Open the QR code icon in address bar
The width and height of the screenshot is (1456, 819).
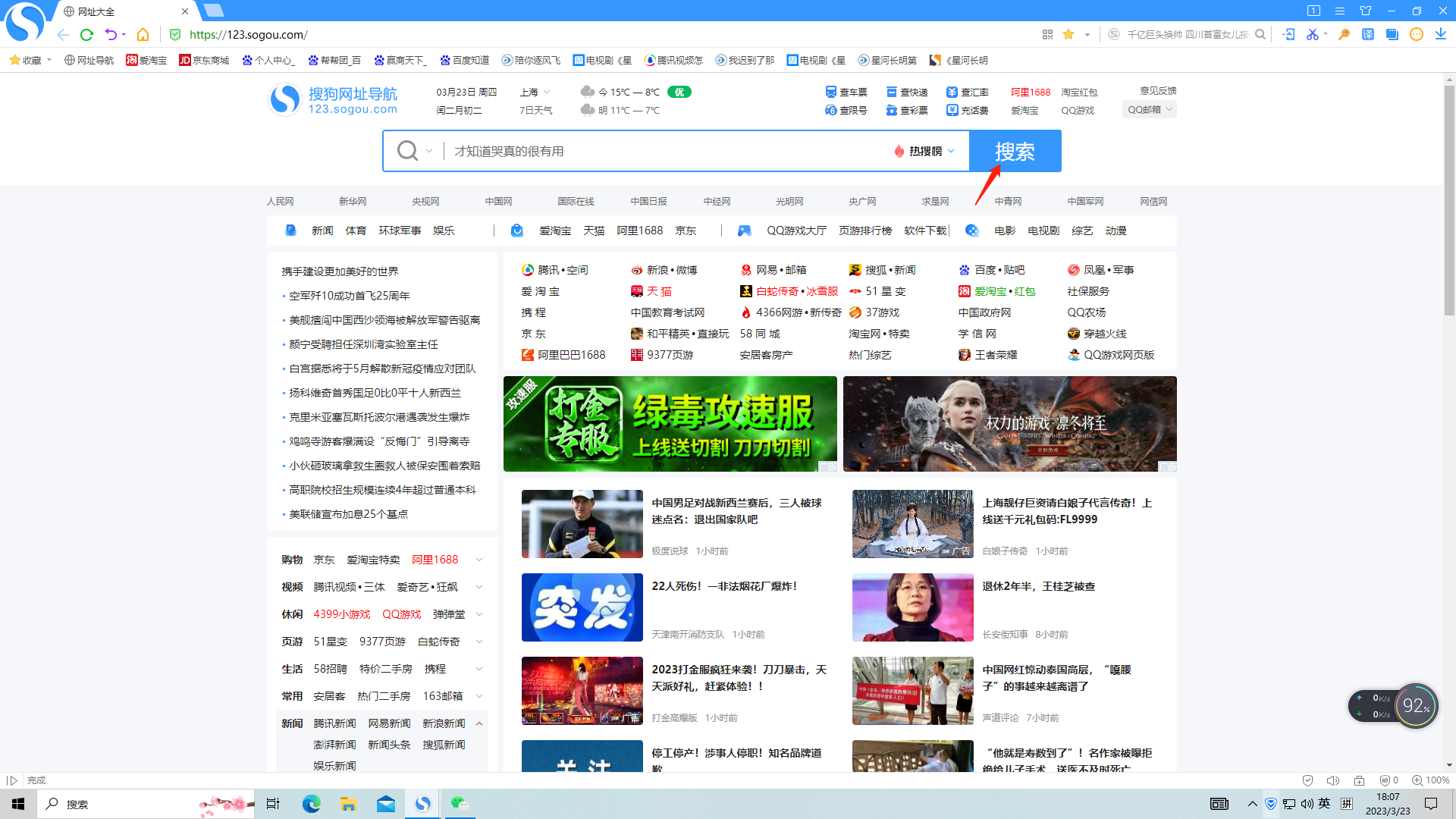(x=1047, y=34)
